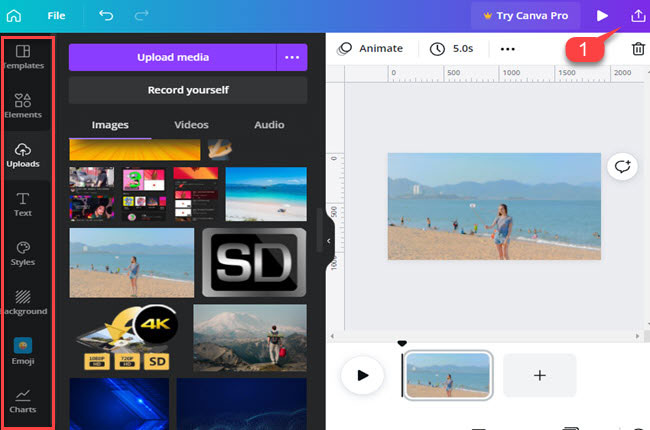Select the beach girl uploaded image
Viewport: 650px width, 430px height.
click(x=132, y=262)
